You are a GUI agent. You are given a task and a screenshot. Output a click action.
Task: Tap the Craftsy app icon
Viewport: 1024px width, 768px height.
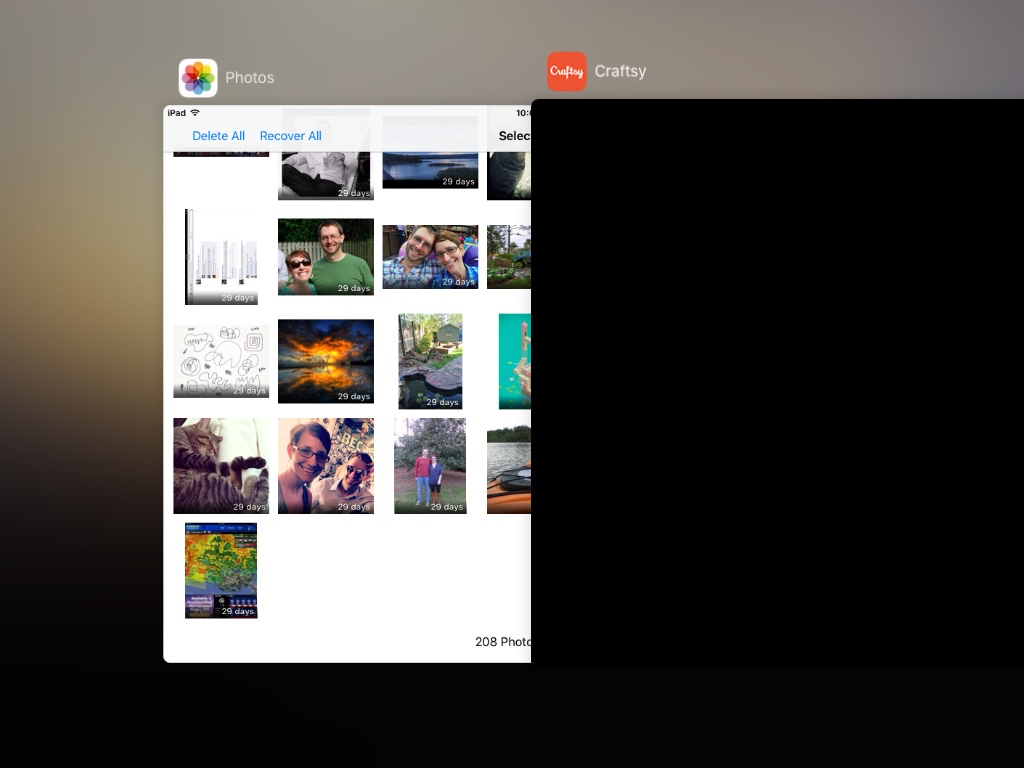point(566,72)
